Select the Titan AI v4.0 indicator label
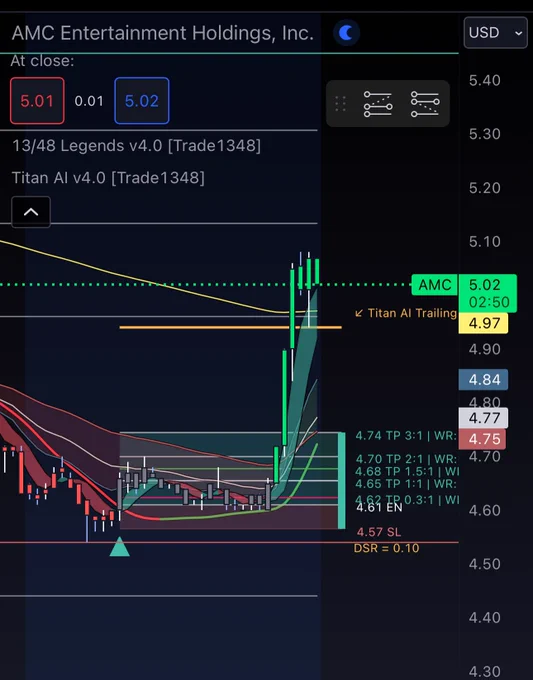 click(x=108, y=178)
